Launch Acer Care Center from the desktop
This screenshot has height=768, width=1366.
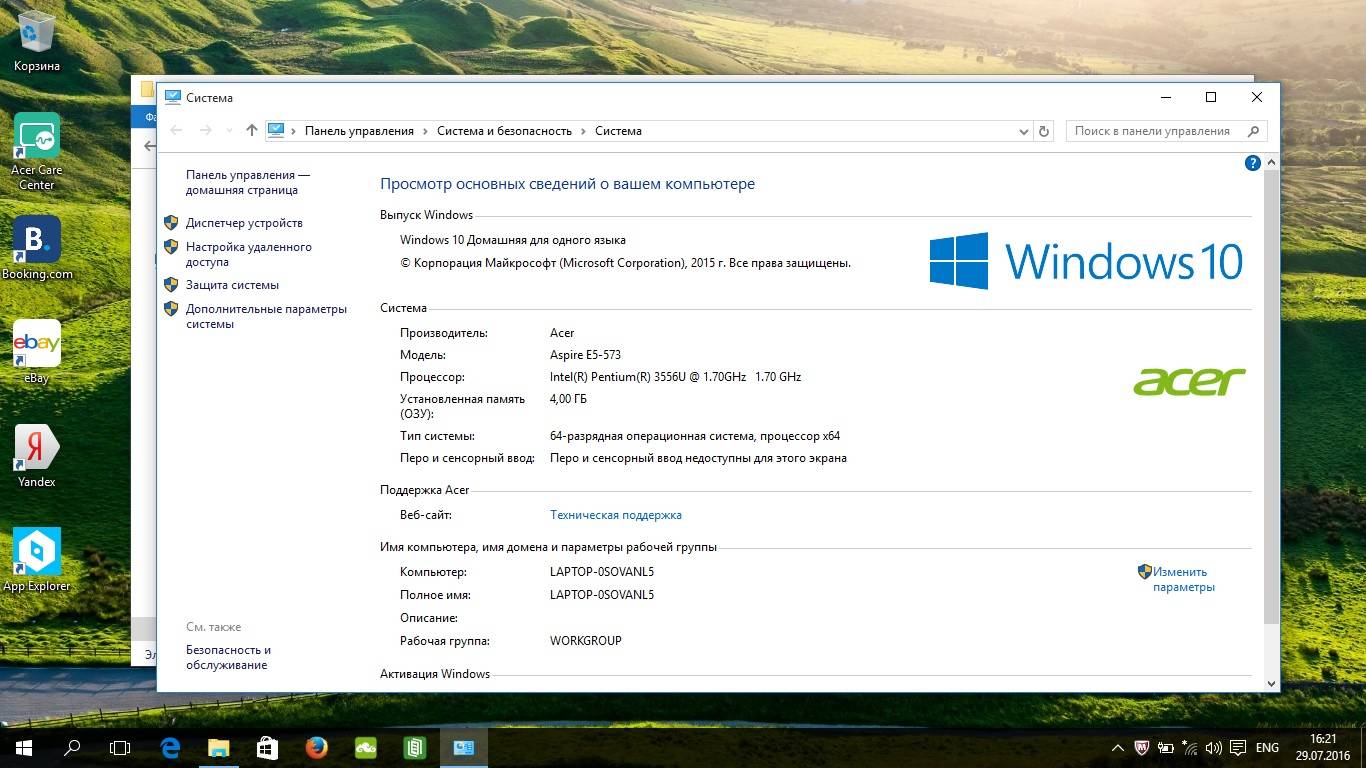(37, 151)
